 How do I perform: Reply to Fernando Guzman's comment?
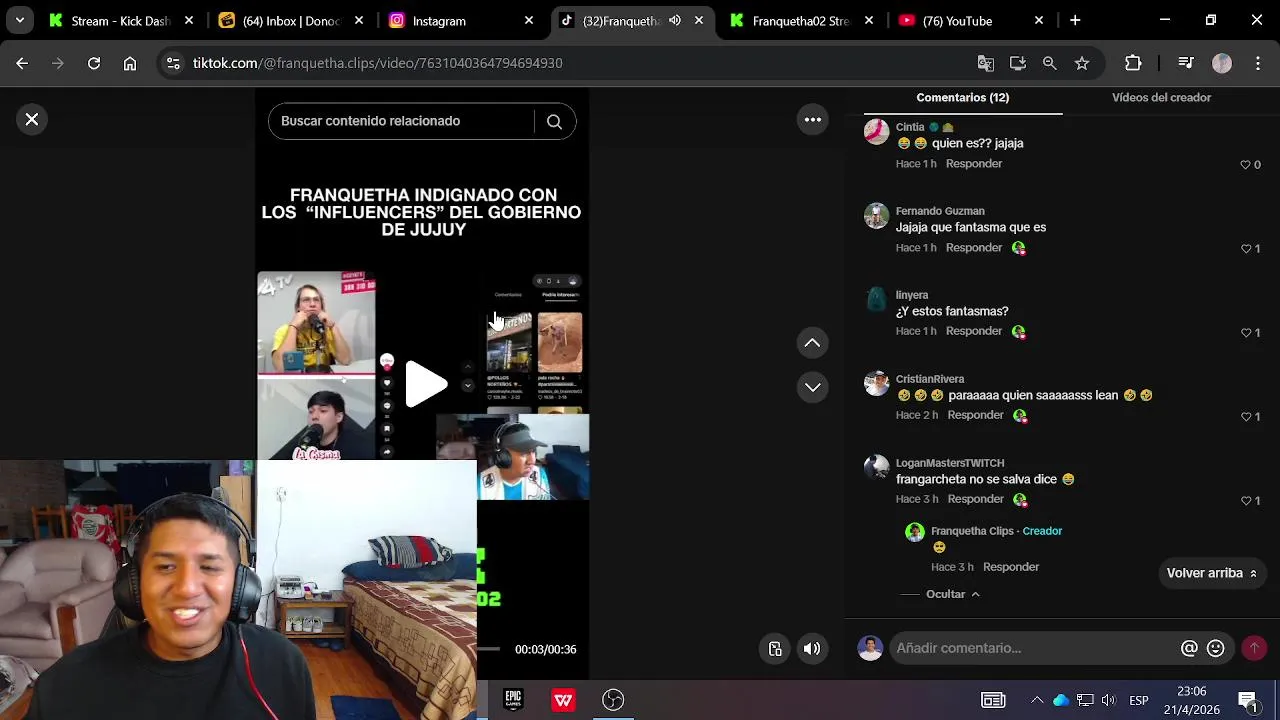coord(974,248)
